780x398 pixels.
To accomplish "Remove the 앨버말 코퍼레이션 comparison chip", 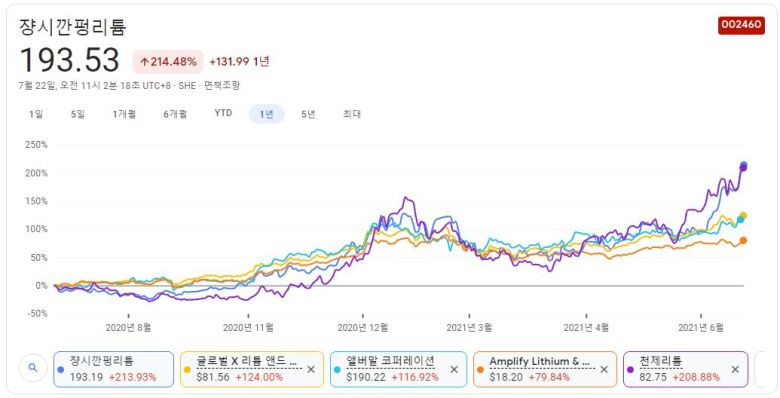I will [454, 370].
